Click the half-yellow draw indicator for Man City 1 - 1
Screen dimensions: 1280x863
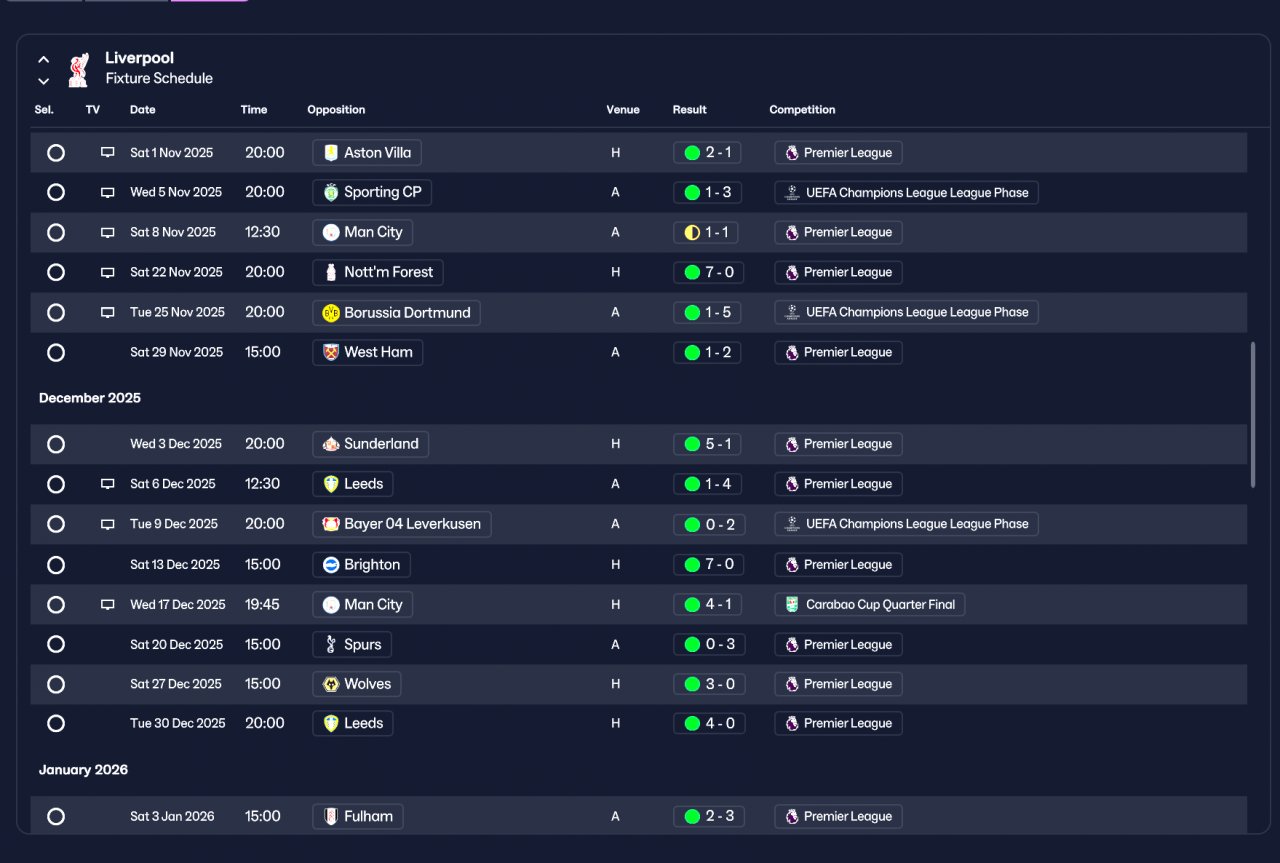tap(692, 232)
